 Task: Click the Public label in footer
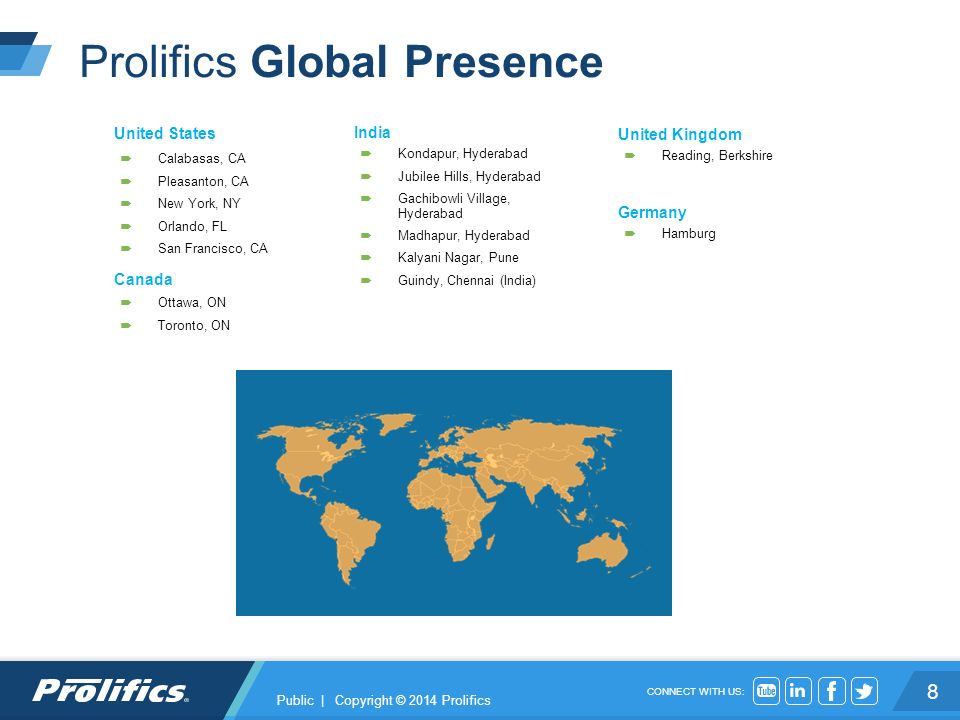[x=294, y=700]
